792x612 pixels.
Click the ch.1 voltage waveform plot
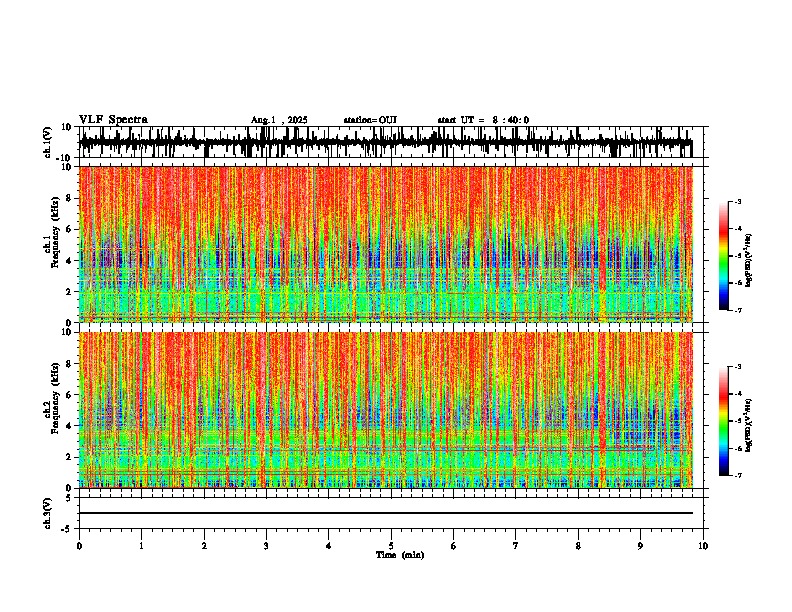point(390,142)
